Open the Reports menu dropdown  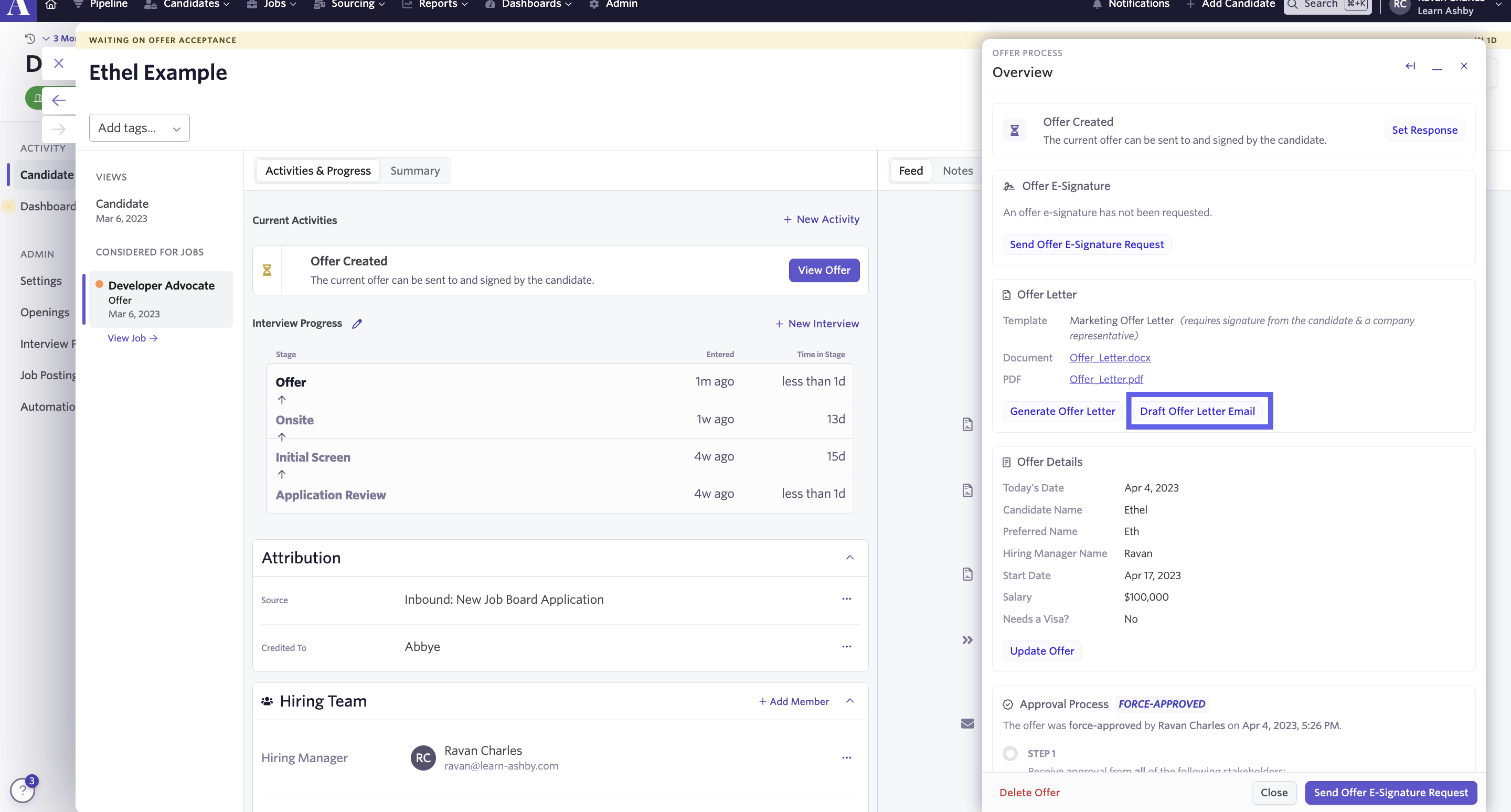click(434, 5)
